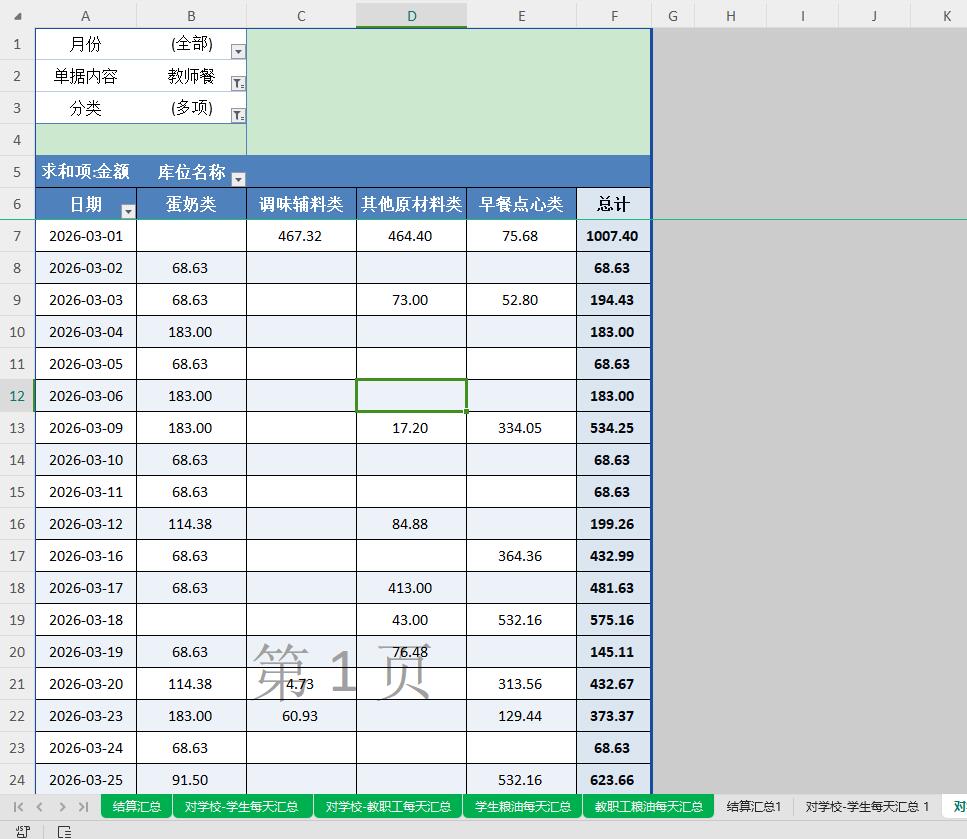967x839 pixels.
Task: Click the total cell 534.25
Action: point(614,428)
